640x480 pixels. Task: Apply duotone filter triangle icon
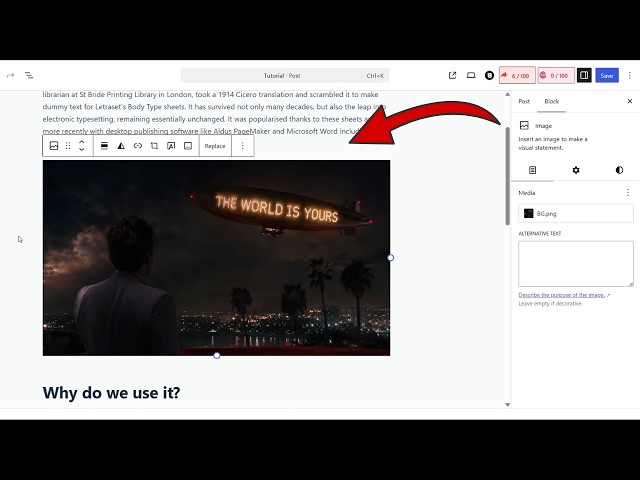[121, 146]
